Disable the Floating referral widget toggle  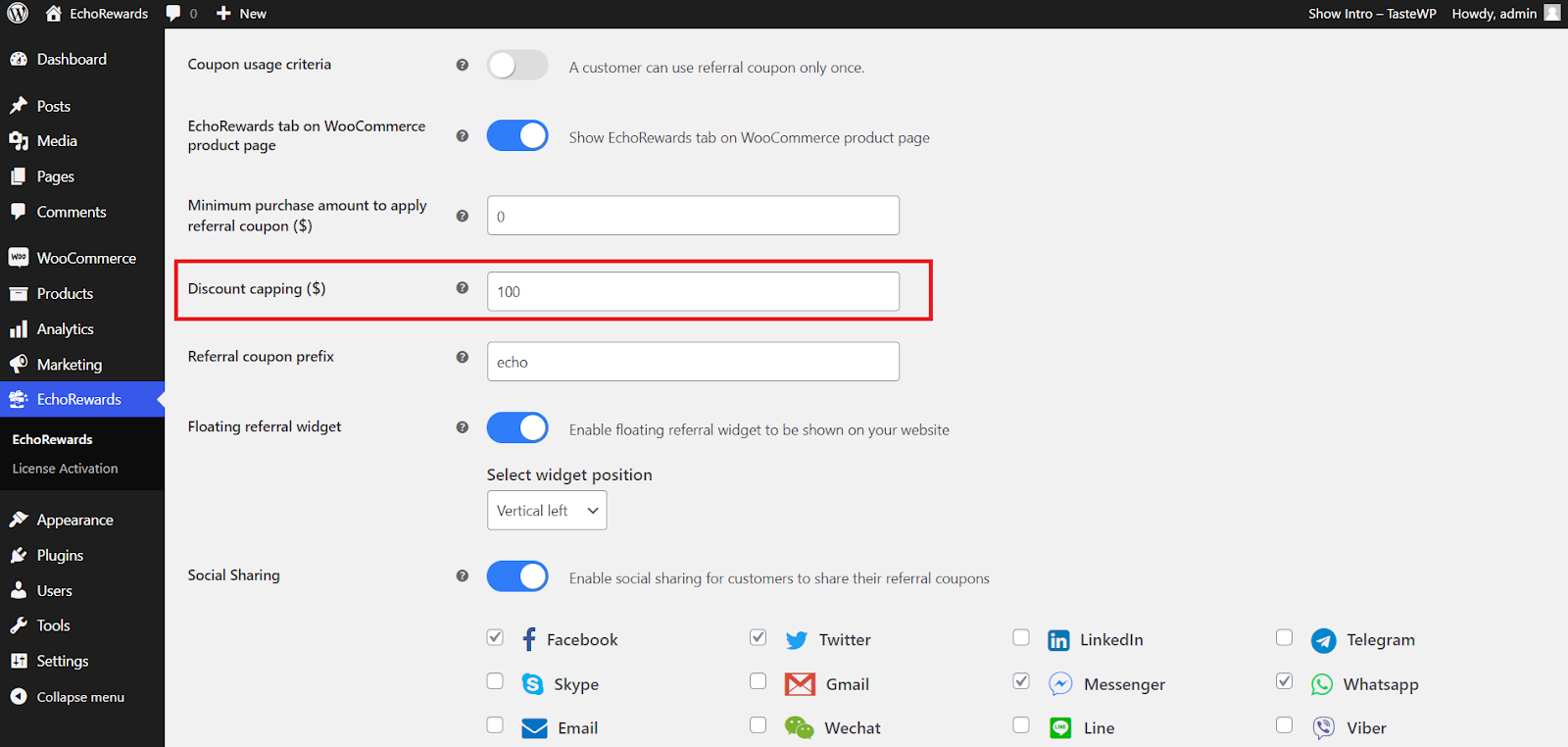coord(516,428)
